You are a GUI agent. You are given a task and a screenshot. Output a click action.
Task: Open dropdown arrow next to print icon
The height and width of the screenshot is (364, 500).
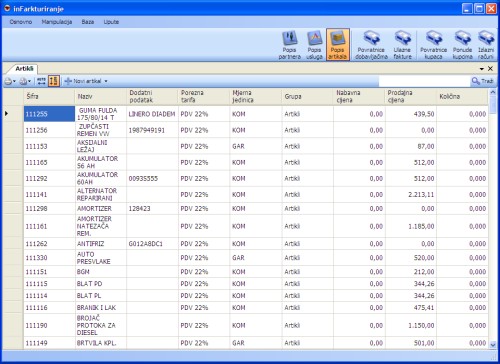coord(14,81)
